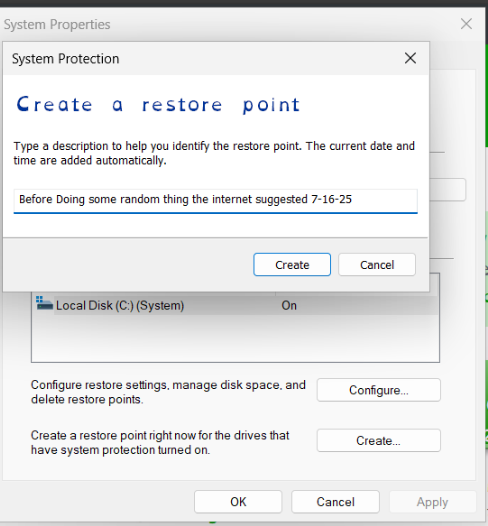The image size is (488, 526).
Task: Click the System Properties window title
Action: [57, 24]
